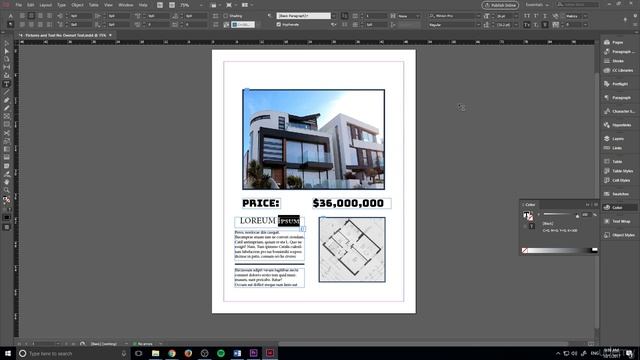Collapse the Color panel with the double-arrow button

(x=588, y=204)
